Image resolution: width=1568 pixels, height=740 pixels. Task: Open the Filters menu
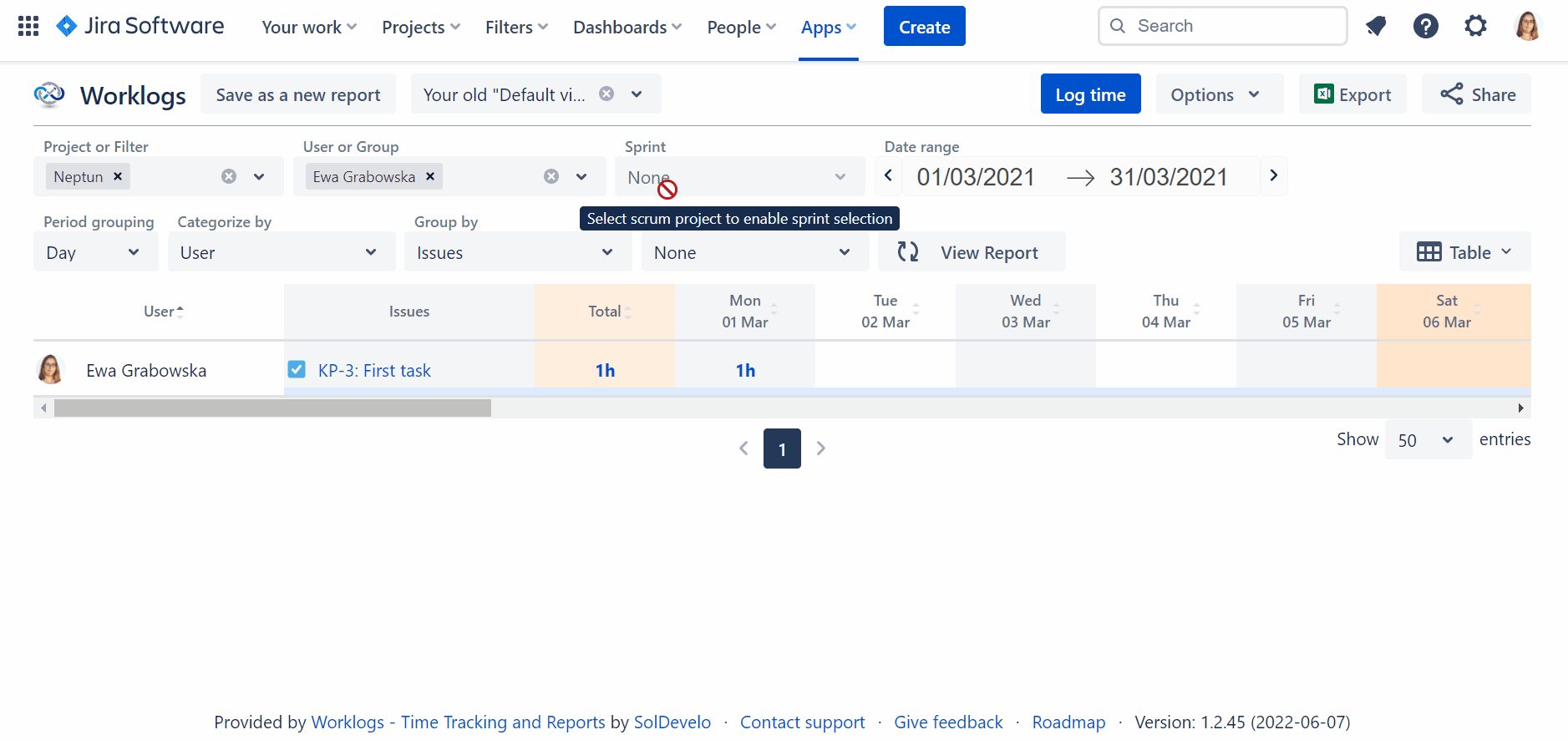(516, 27)
